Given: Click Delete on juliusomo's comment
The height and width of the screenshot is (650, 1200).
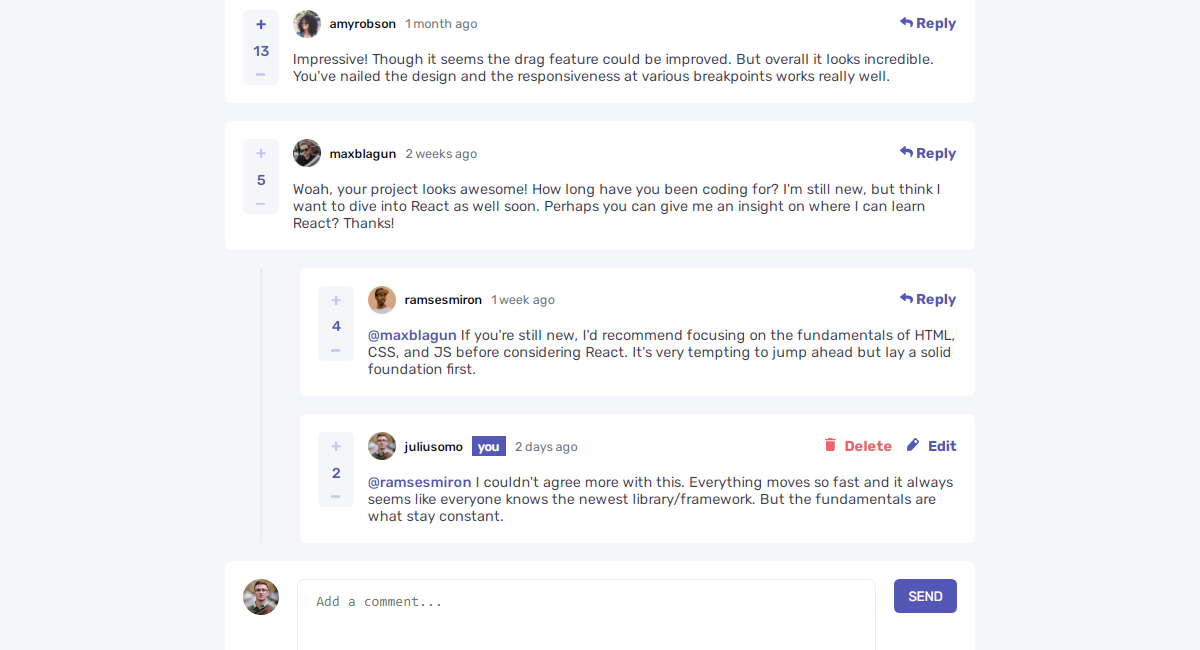Looking at the screenshot, I should pos(867,445).
